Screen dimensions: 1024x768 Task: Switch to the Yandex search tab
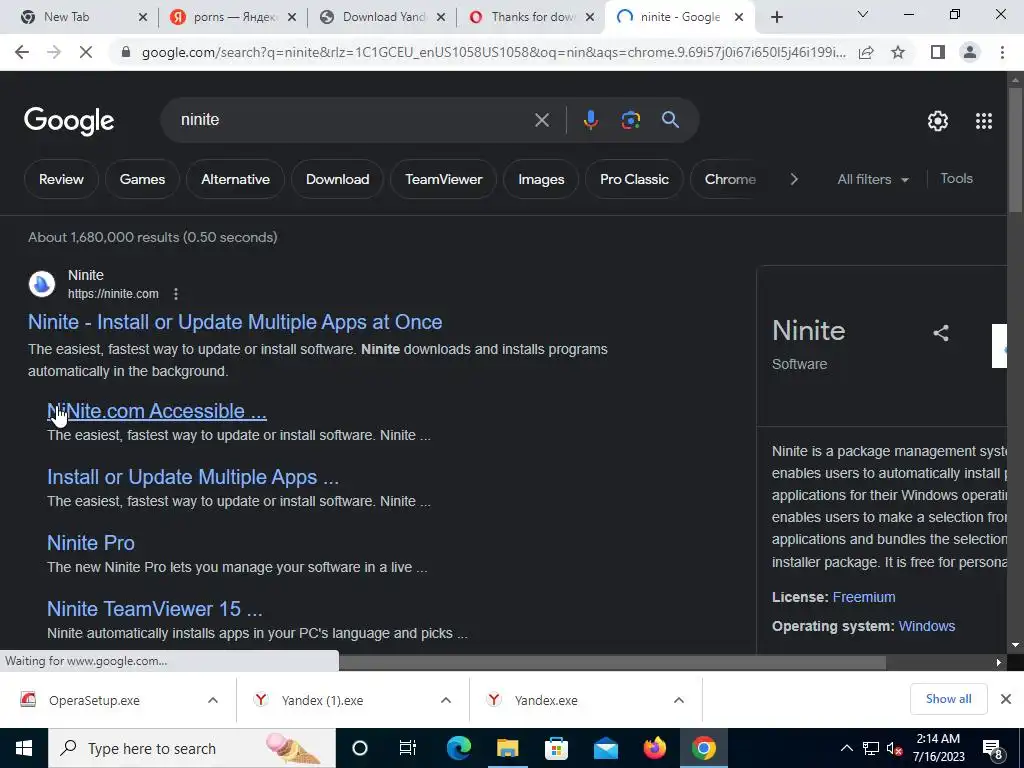click(233, 17)
